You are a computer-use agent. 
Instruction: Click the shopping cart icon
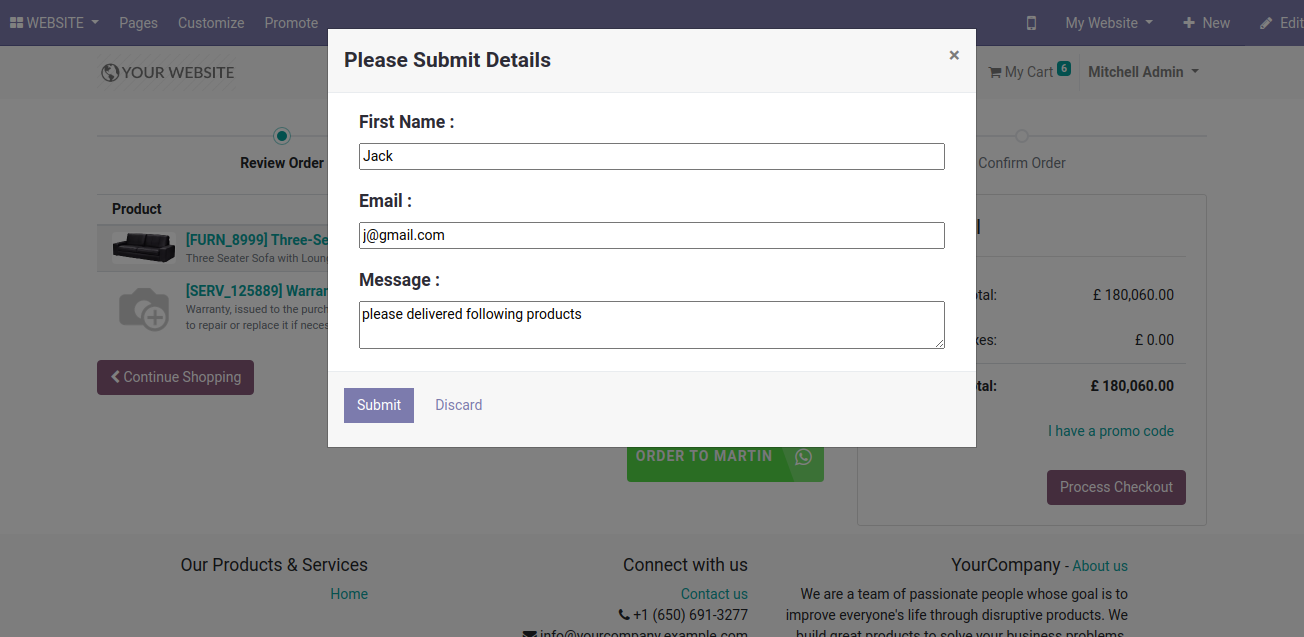pos(995,72)
